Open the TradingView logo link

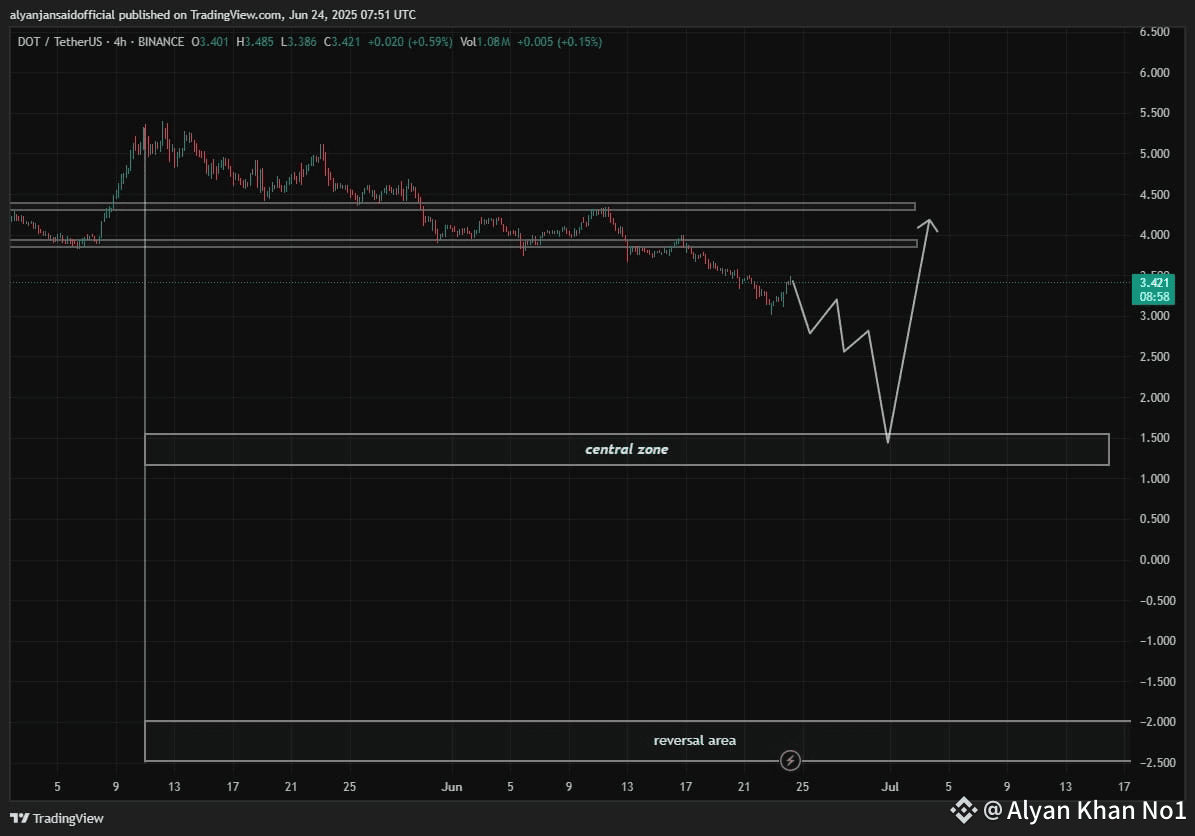click(x=57, y=818)
